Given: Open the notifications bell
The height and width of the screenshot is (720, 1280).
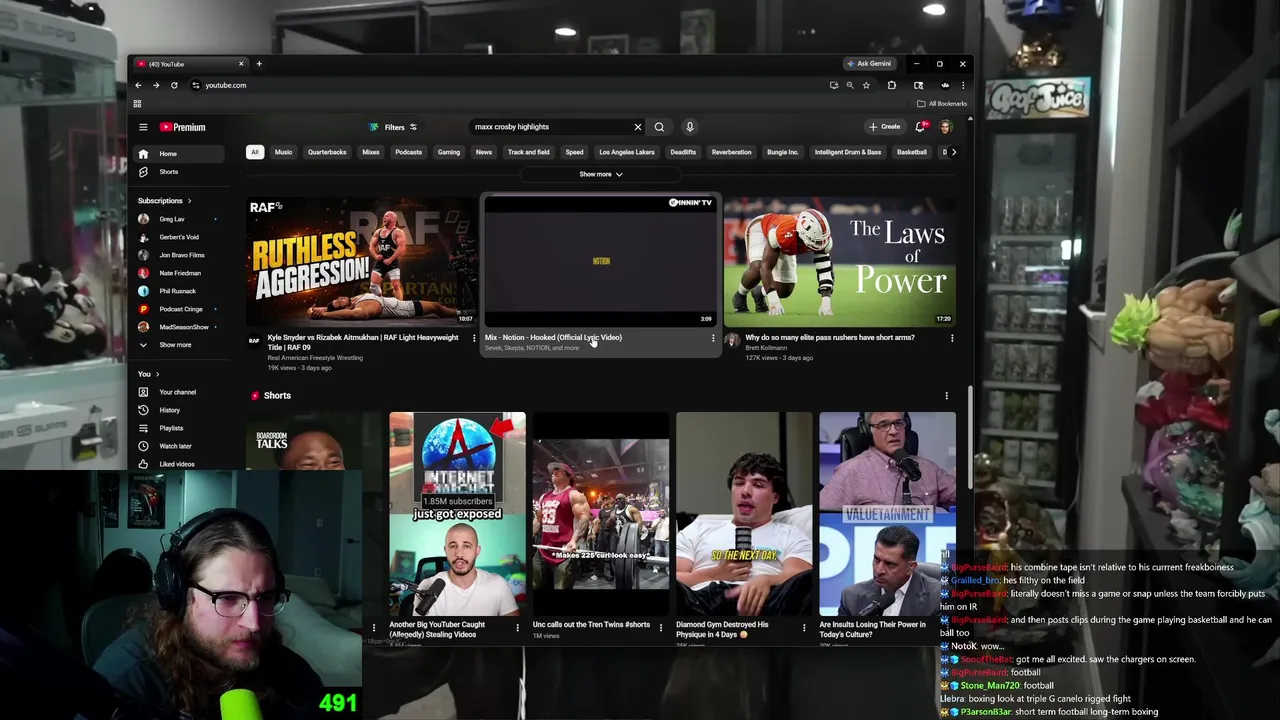Looking at the screenshot, I should (x=920, y=127).
